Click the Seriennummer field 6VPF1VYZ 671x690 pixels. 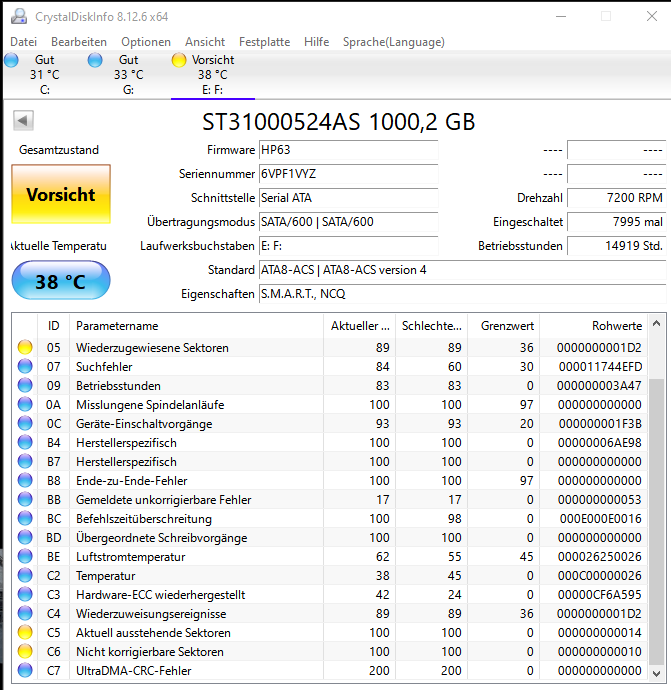tap(348, 174)
